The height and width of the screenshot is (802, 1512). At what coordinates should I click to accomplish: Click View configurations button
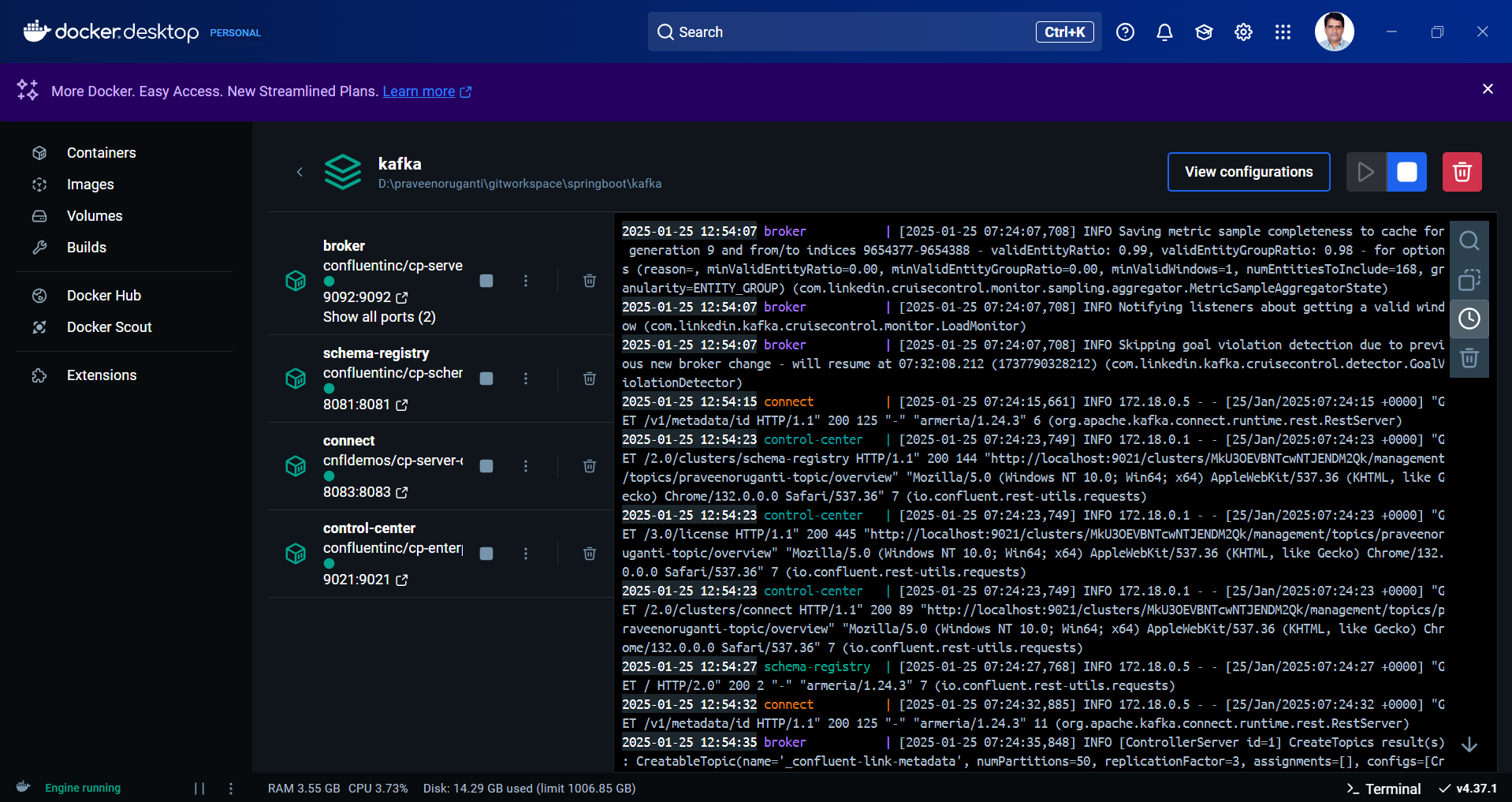[1249, 172]
